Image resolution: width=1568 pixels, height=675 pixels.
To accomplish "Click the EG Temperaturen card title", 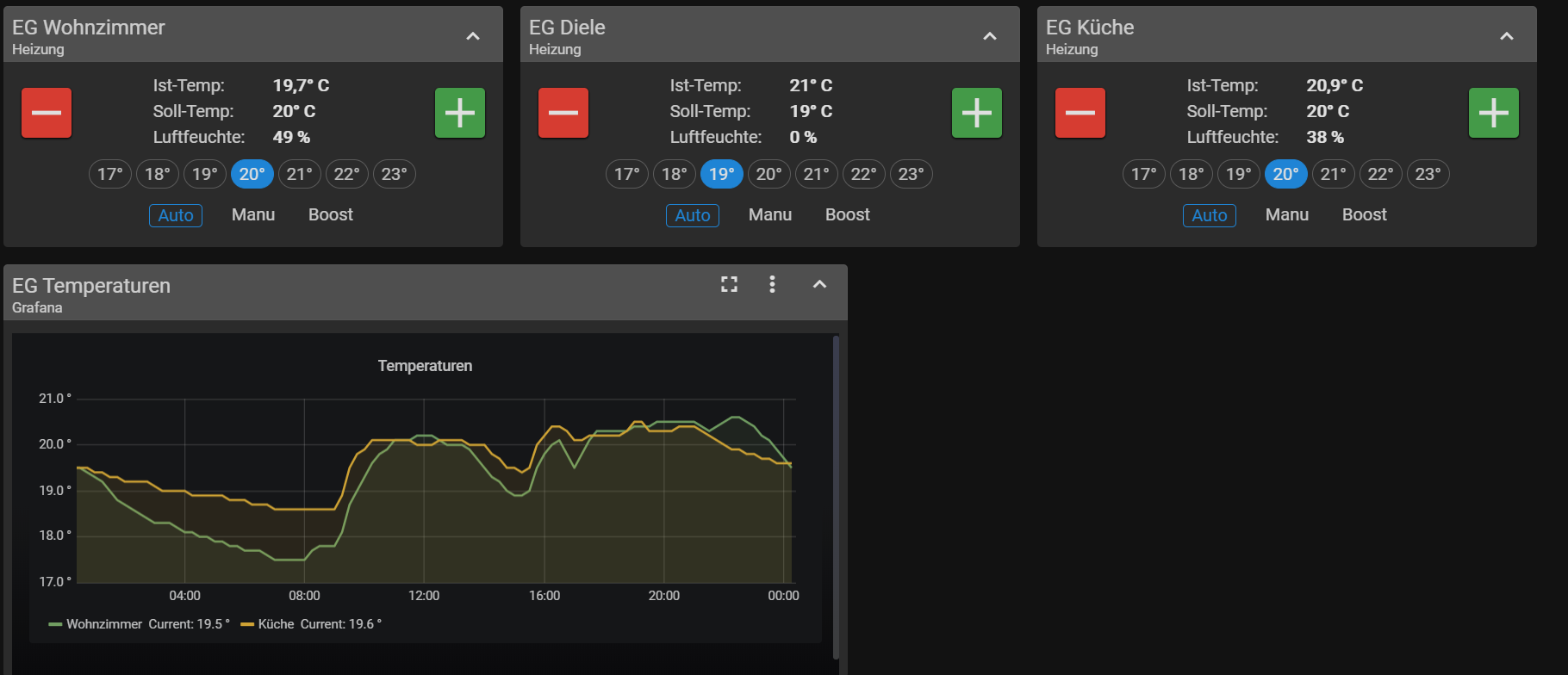I will [91, 286].
